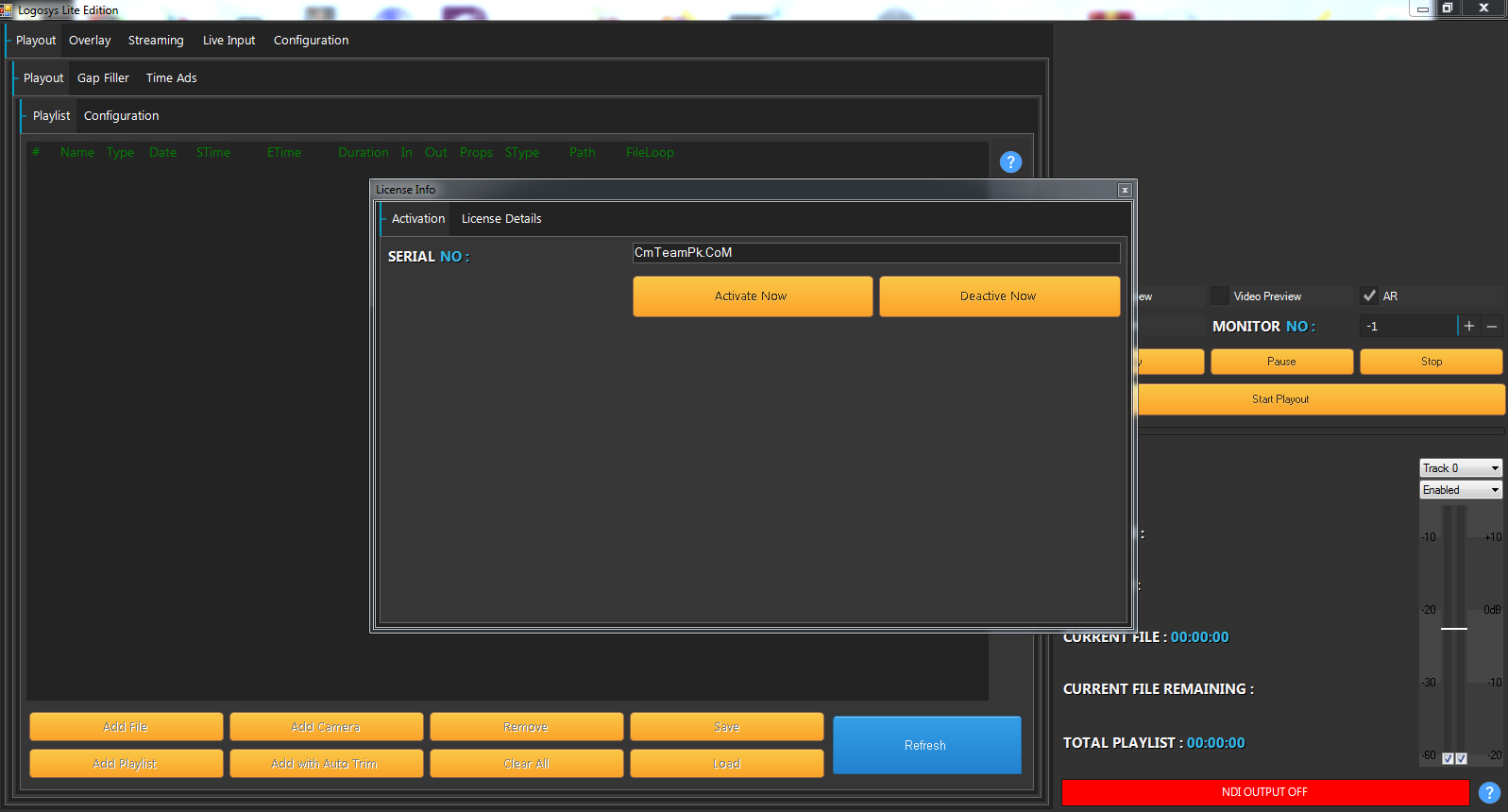This screenshot has height=812, width=1508.
Task: Click the Clear All button
Action: (x=526, y=764)
